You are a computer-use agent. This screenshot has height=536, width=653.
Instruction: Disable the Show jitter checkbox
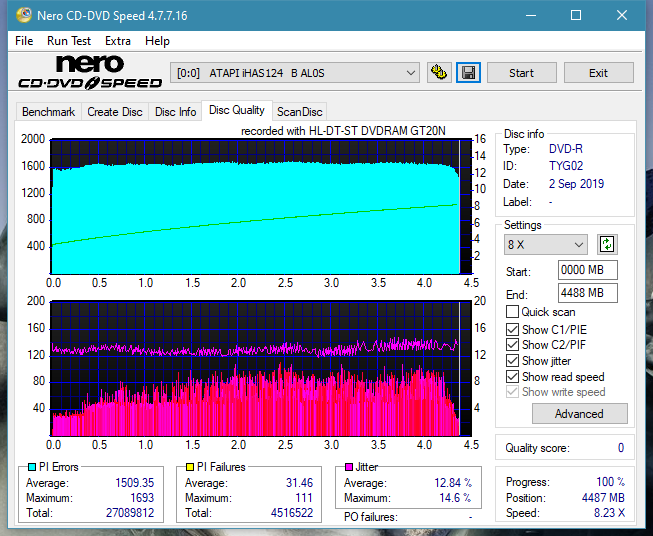click(x=512, y=361)
